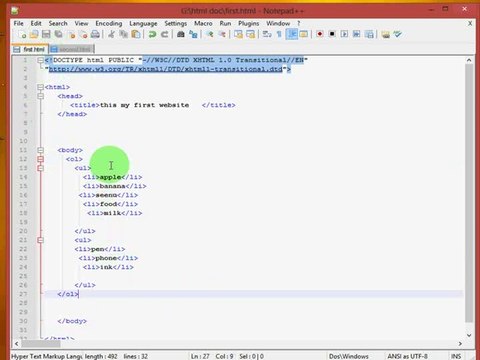This screenshot has height=360, width=480.
Task: Click the Open file toolbar icon
Action: (34, 34)
